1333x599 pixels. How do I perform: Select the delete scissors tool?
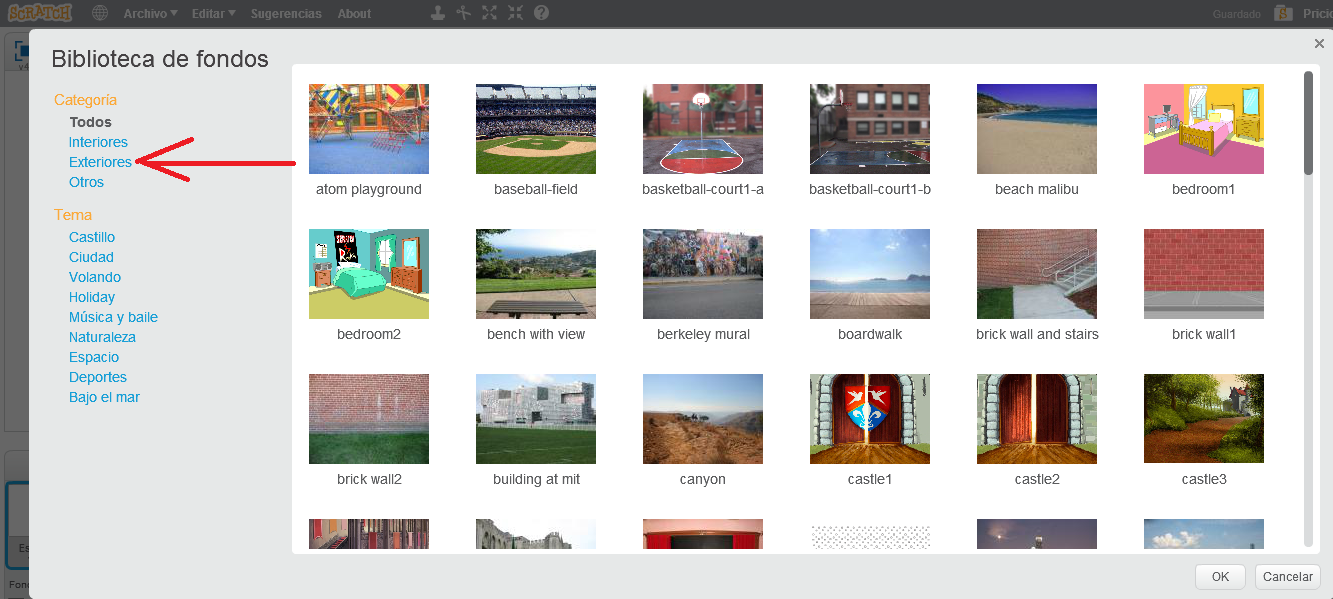pos(463,13)
